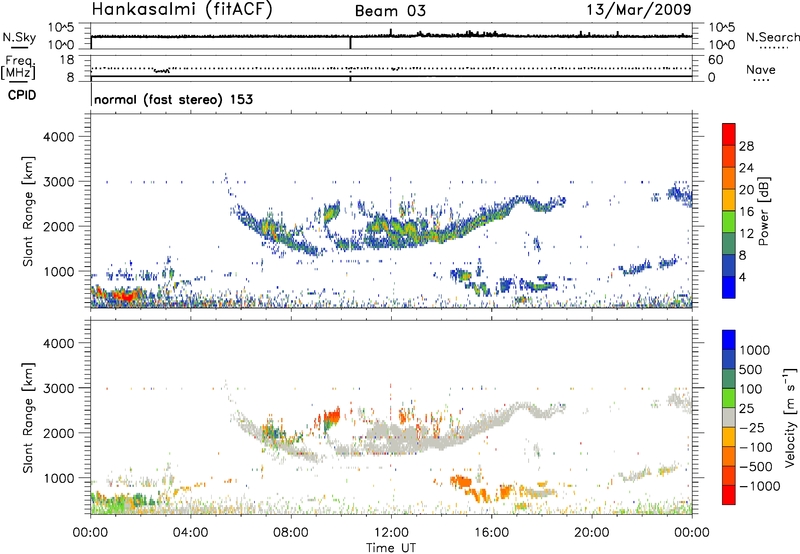Click the Nave legend label

[x=761, y=69]
